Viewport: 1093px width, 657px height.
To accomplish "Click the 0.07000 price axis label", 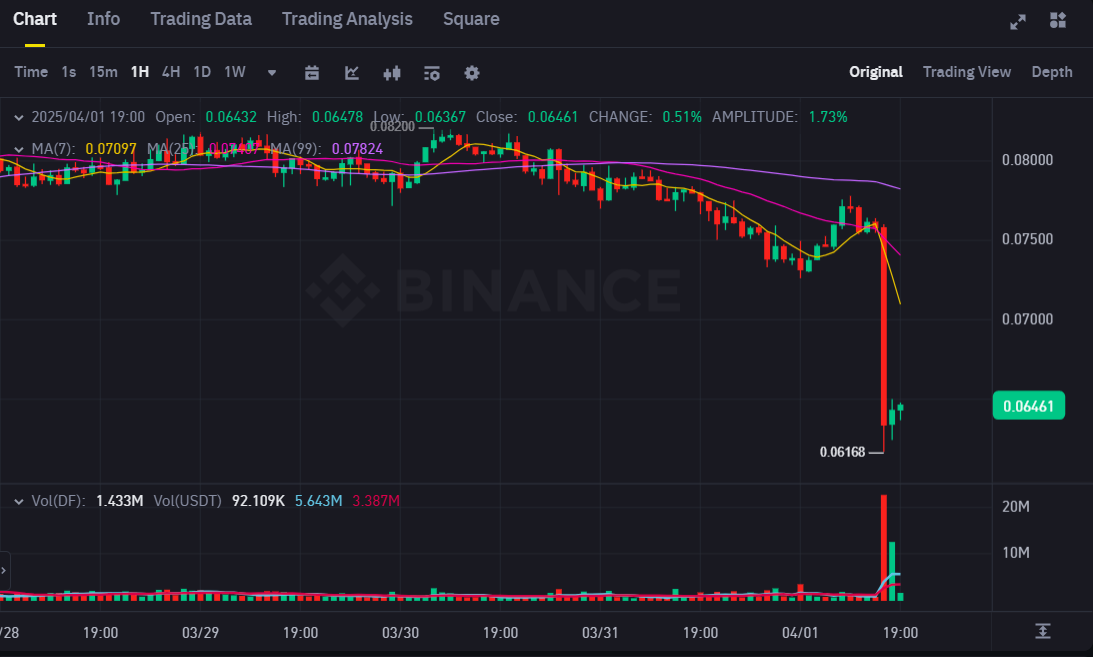I will click(x=1027, y=319).
